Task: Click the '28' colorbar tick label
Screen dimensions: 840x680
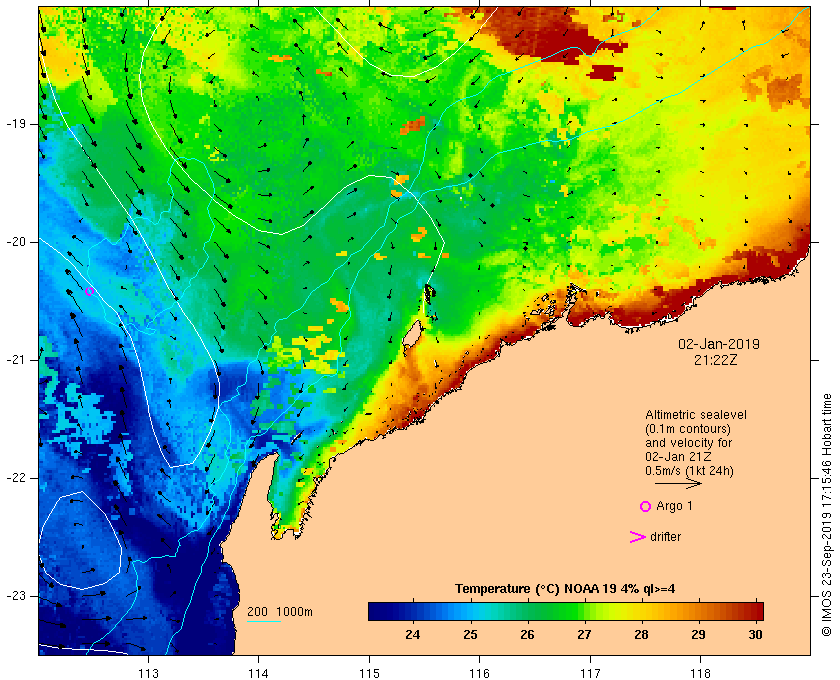Action: (641, 634)
